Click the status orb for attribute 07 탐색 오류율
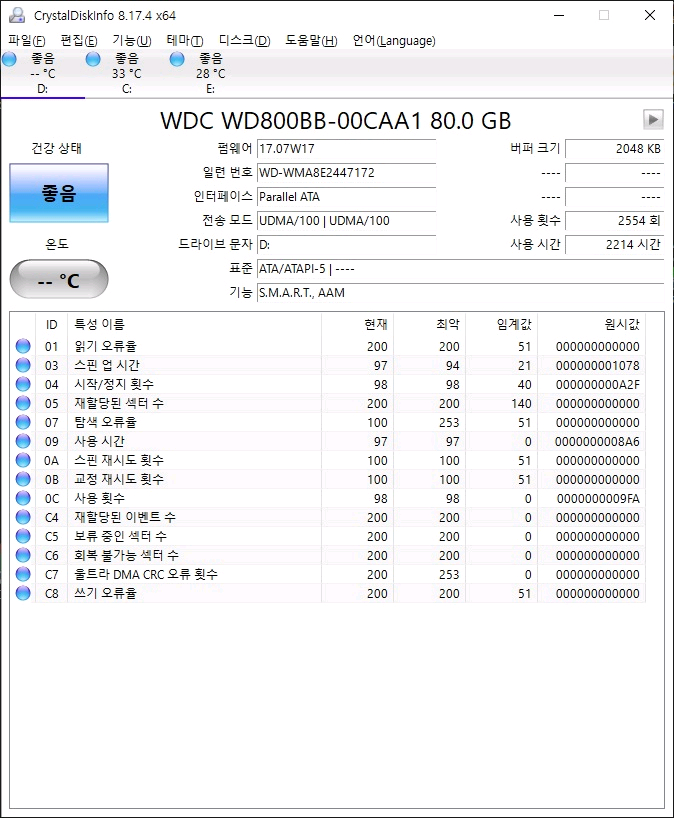 23,422
